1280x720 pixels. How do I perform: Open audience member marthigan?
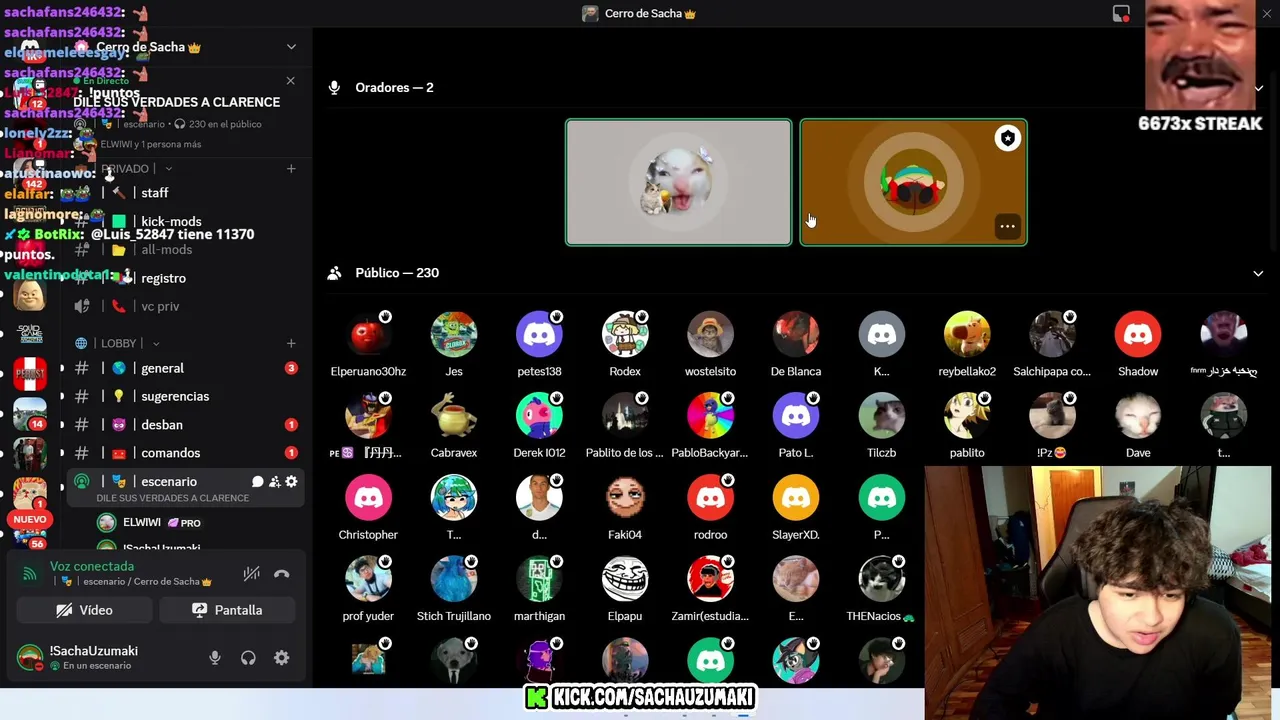pyautogui.click(x=539, y=590)
